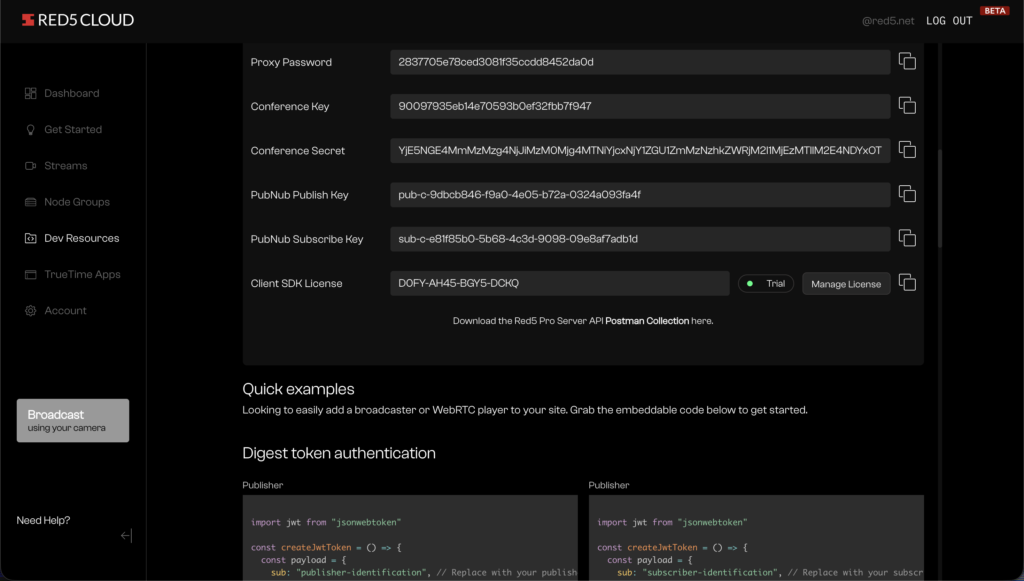The height and width of the screenshot is (581, 1024).
Task: Open the Dashboard page
Action: [x=72, y=93]
